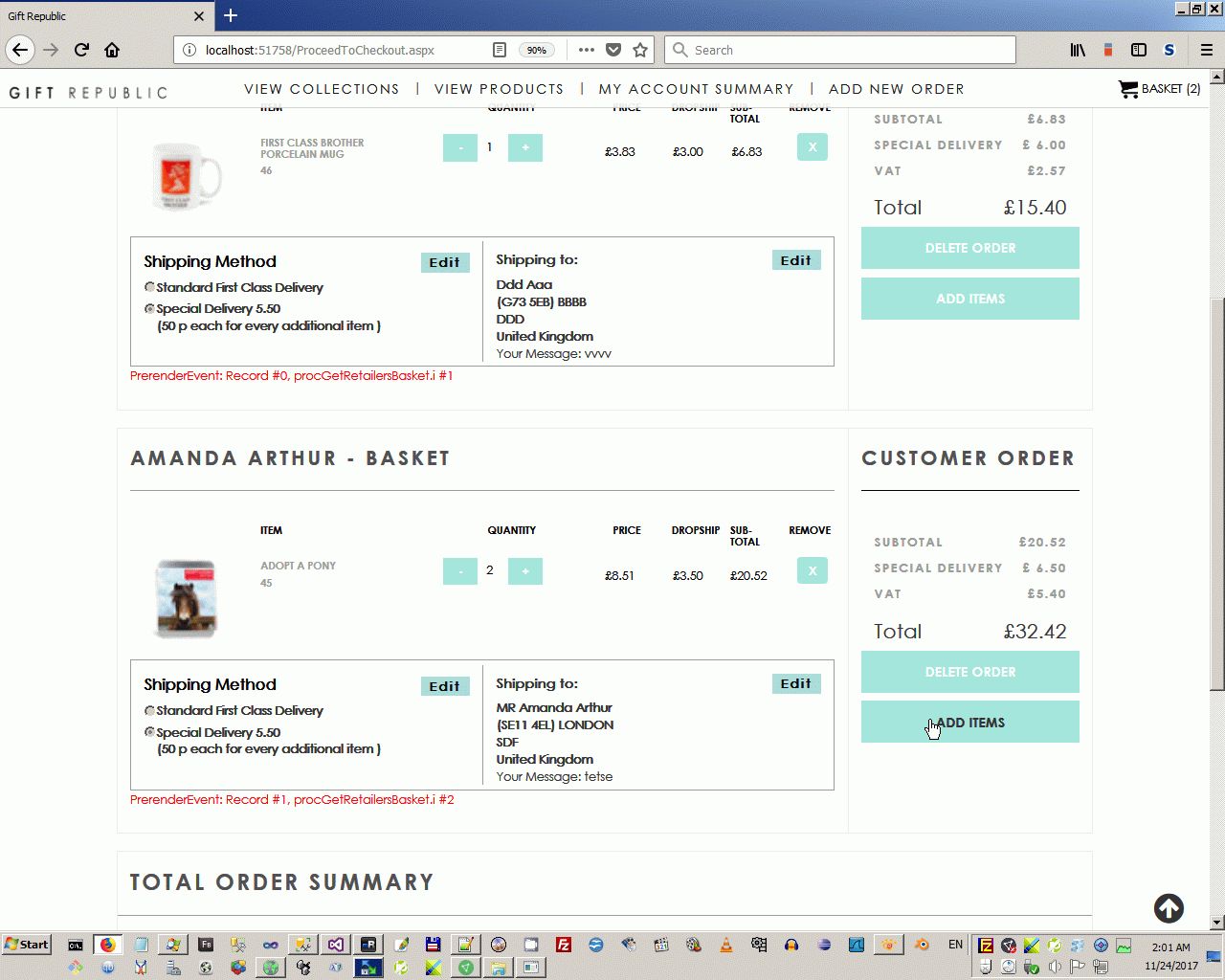
Task: Click the Gift Republic logo
Action: point(88,93)
